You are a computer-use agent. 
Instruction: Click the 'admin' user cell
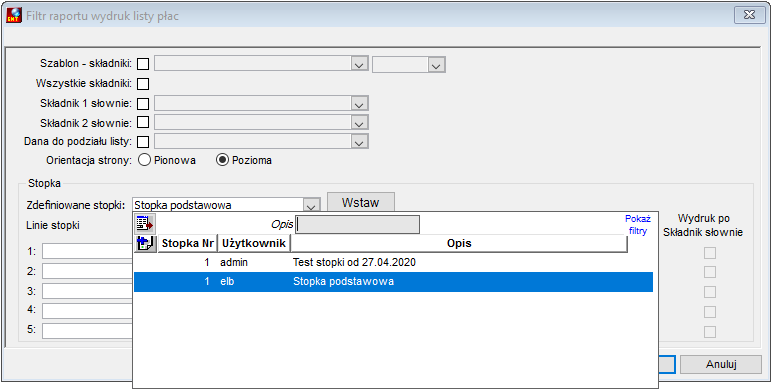[234, 263]
